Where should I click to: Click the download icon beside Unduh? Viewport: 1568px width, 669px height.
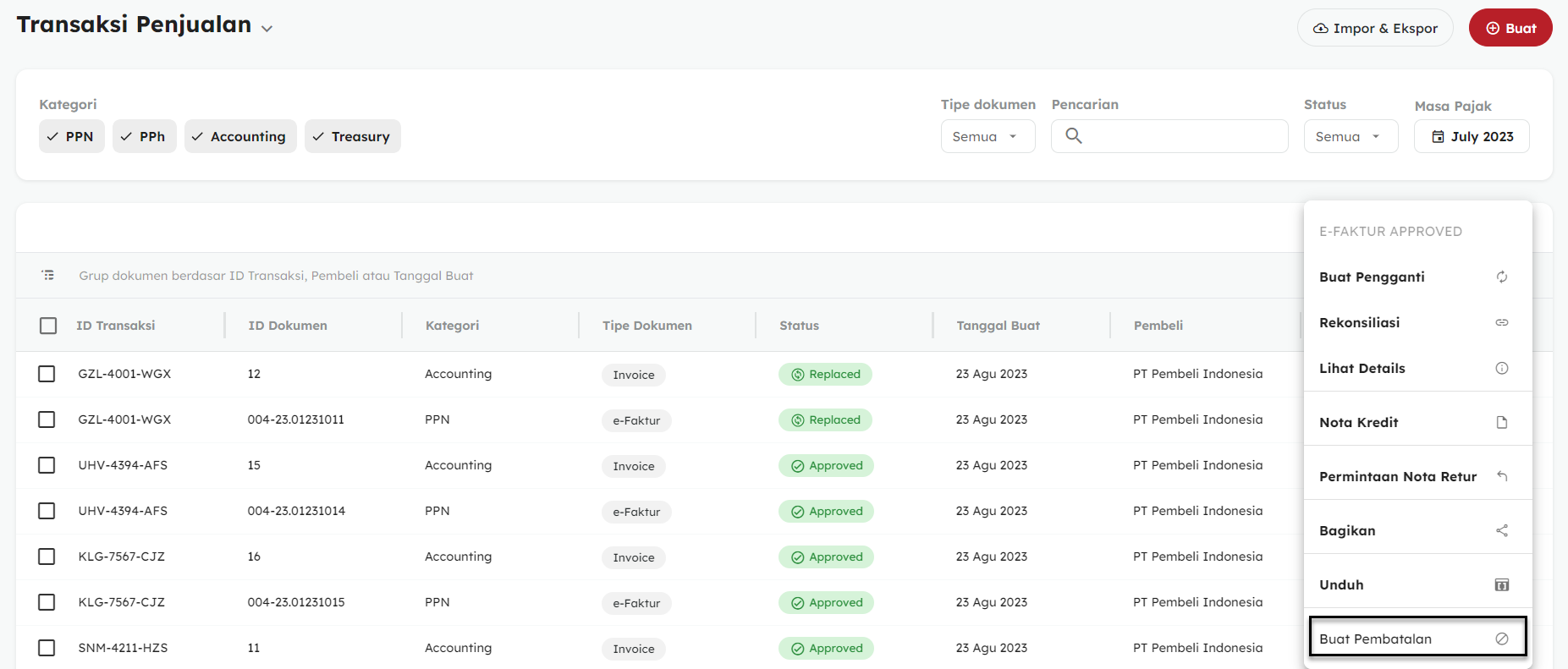pyautogui.click(x=1501, y=584)
